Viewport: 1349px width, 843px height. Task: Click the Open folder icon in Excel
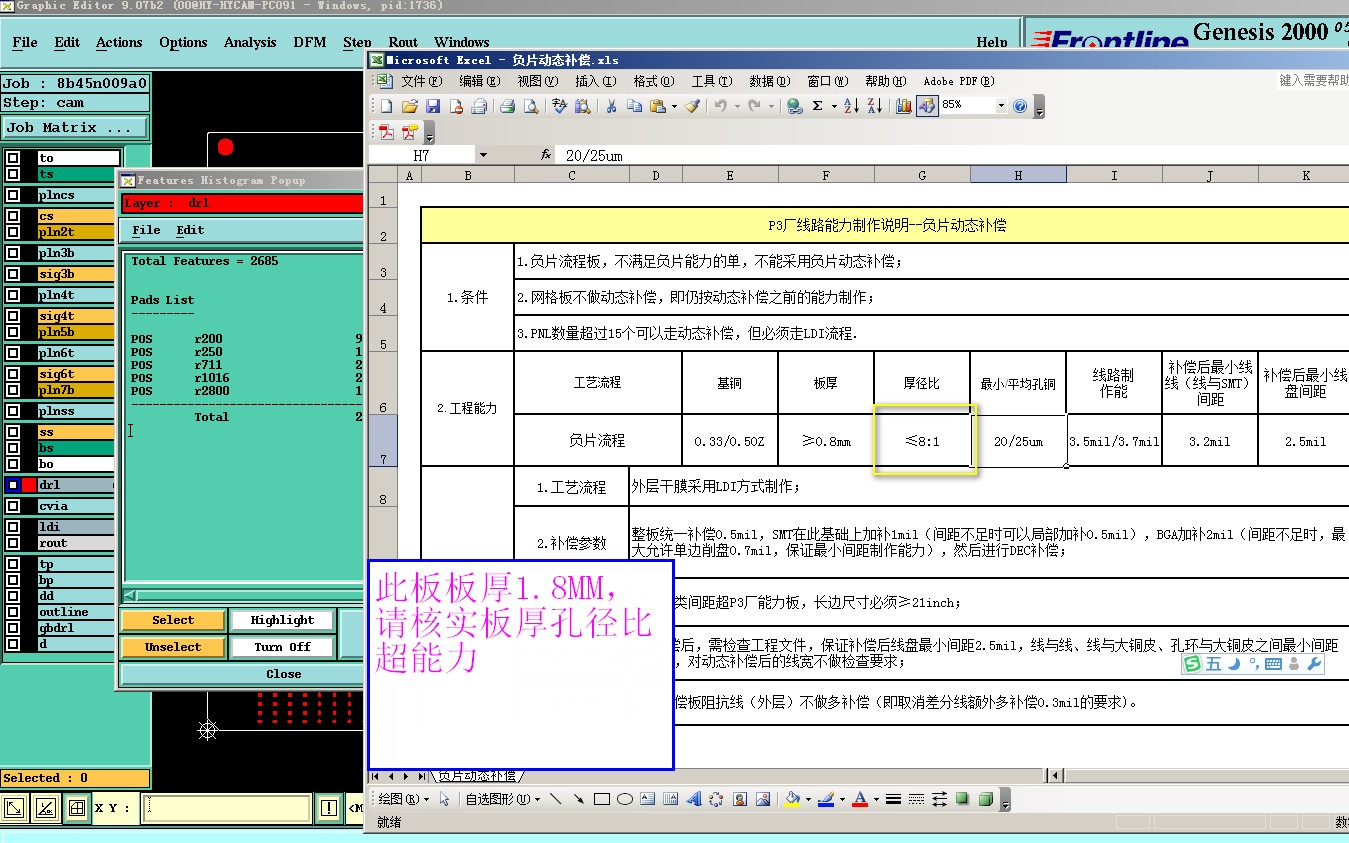coord(410,106)
